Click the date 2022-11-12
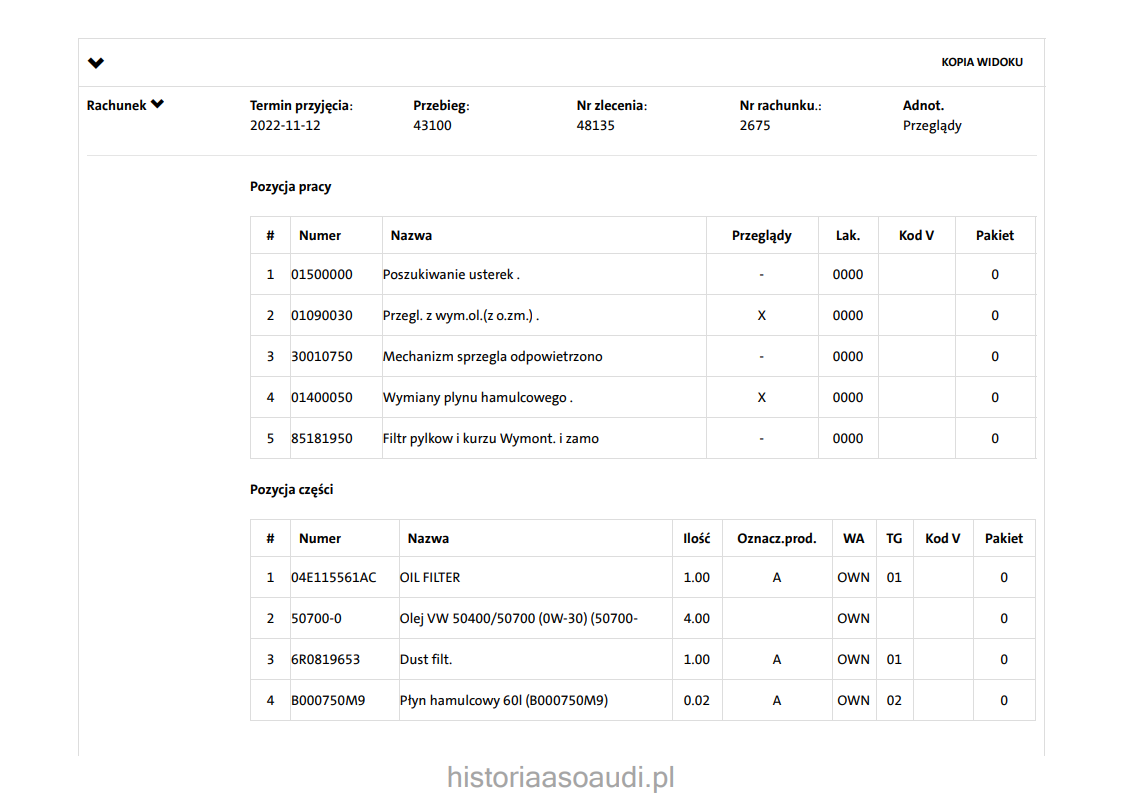 (285, 126)
